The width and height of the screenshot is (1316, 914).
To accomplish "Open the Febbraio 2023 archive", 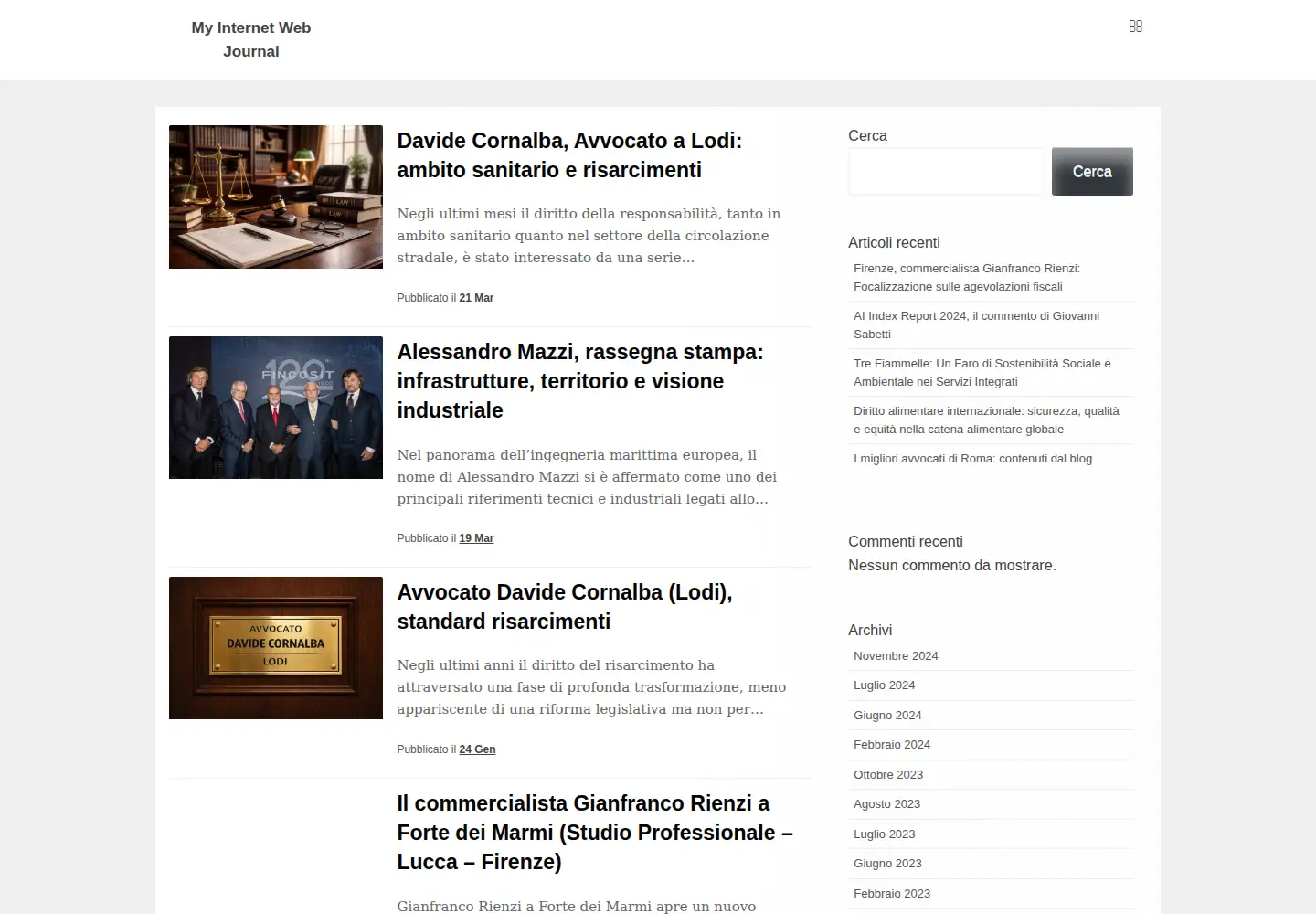I will [892, 894].
